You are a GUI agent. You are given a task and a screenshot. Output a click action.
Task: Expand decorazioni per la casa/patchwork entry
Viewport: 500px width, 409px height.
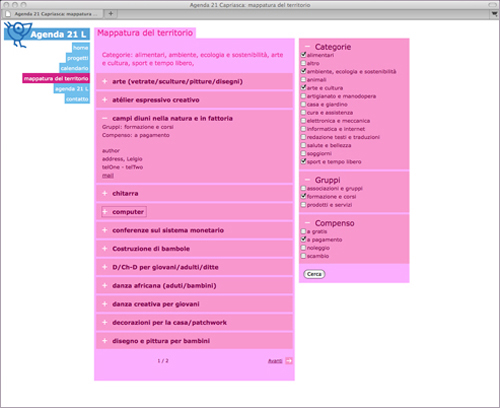click(x=104, y=322)
